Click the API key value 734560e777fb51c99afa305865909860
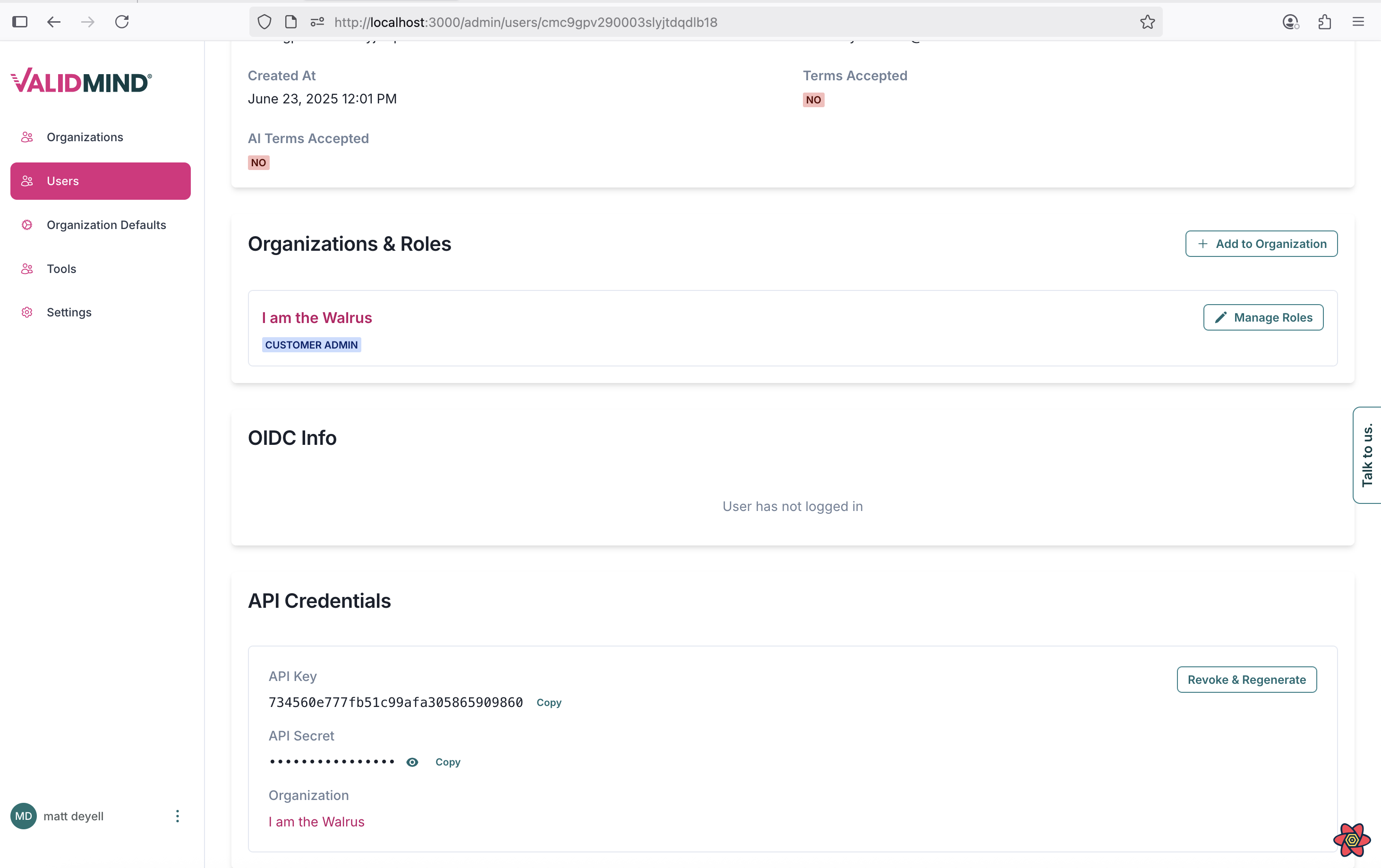The height and width of the screenshot is (868, 1381). (396, 702)
